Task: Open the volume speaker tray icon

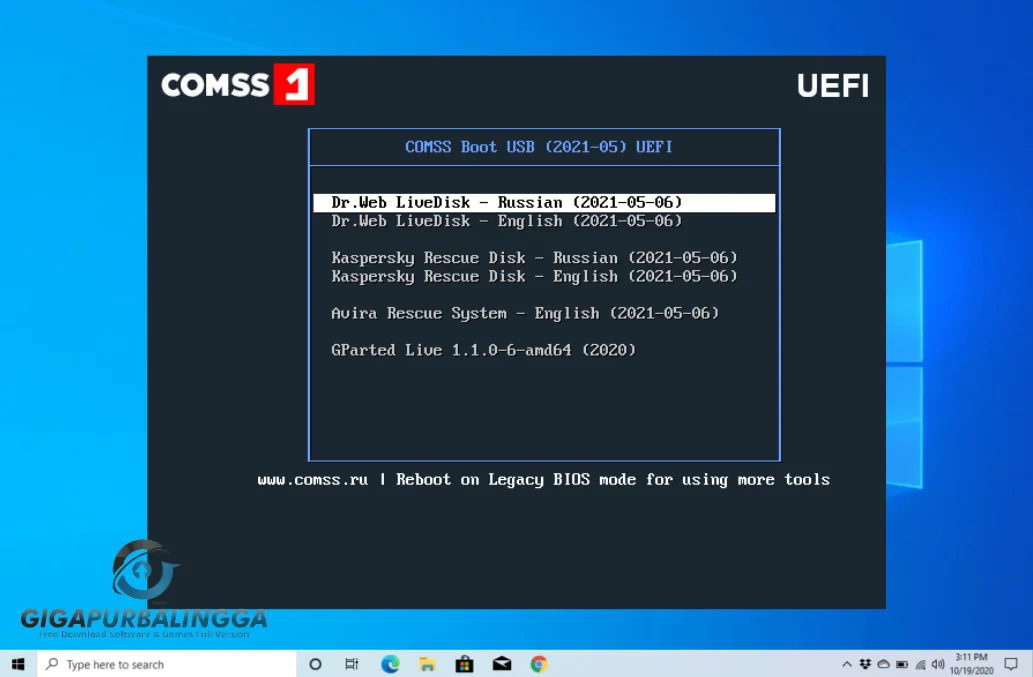Action: tap(938, 664)
